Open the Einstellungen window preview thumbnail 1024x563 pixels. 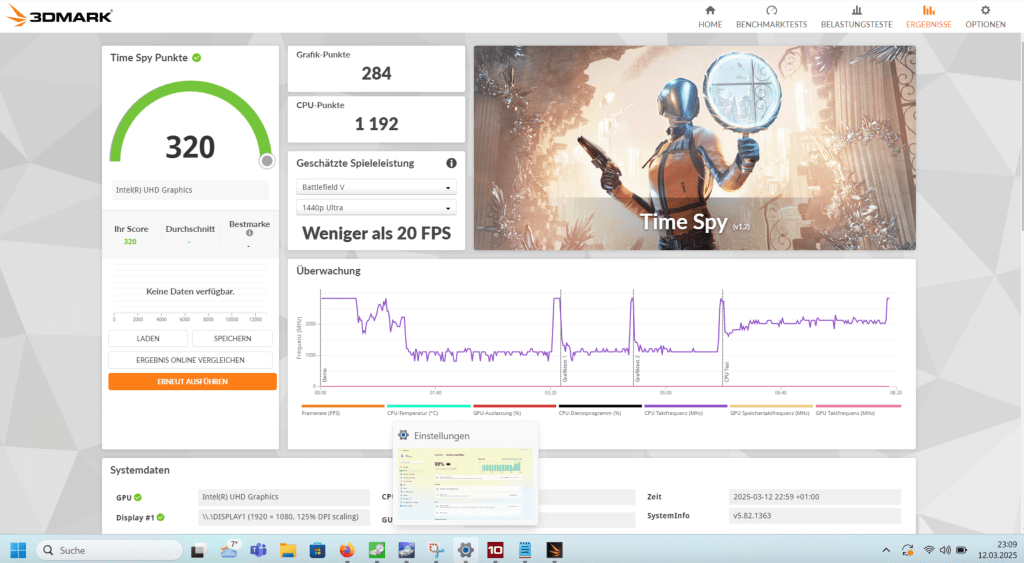465,483
